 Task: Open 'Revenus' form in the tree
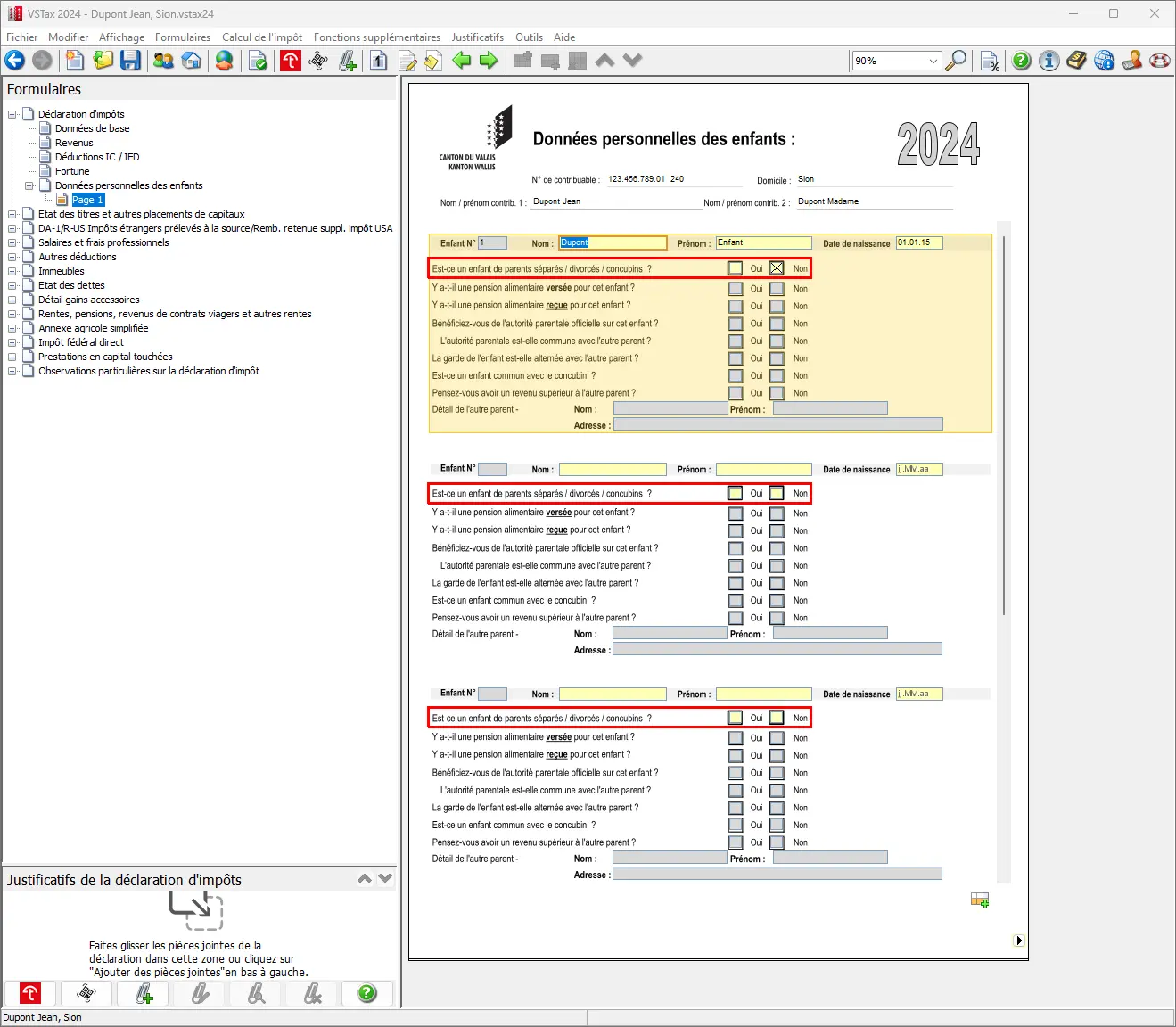pyautogui.click(x=74, y=143)
